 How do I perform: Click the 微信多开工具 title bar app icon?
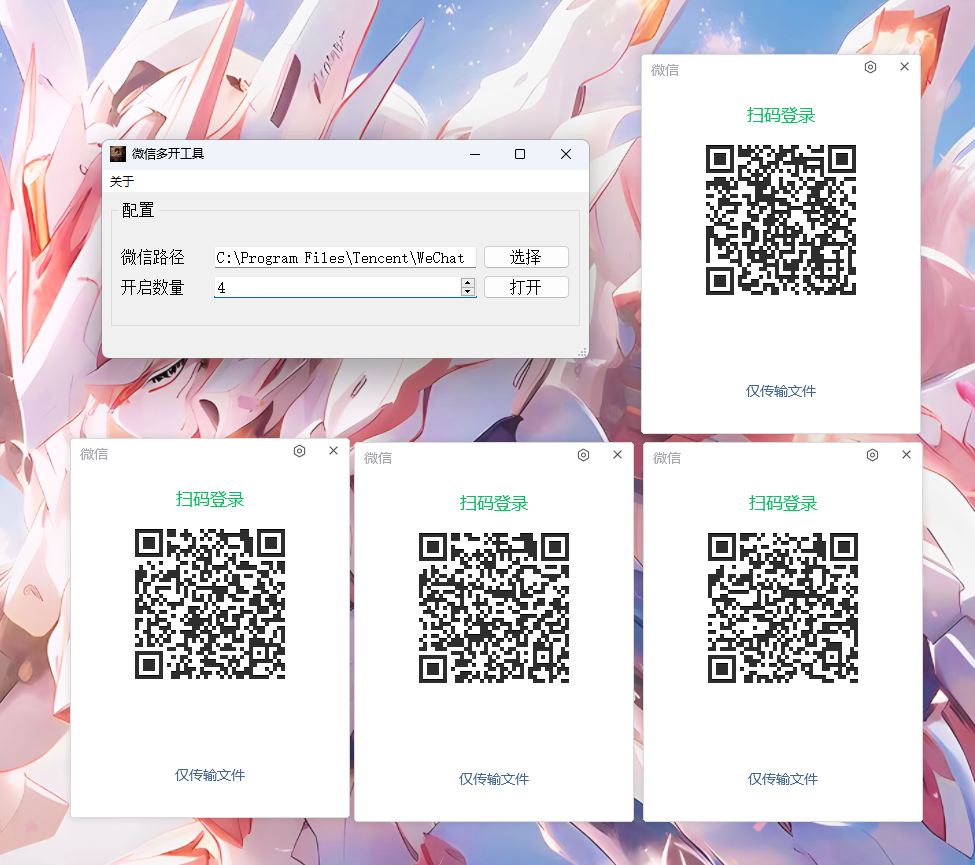click(118, 154)
